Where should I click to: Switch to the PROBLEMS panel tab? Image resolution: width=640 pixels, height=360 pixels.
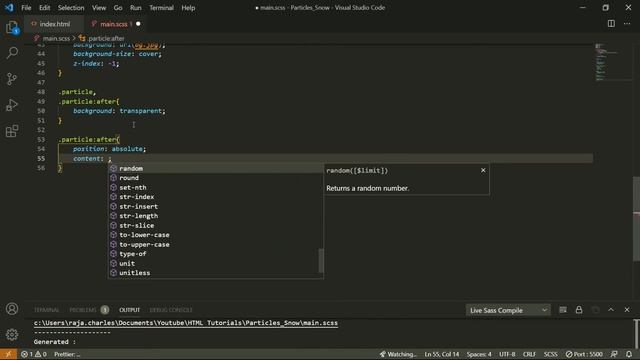pos(83,310)
